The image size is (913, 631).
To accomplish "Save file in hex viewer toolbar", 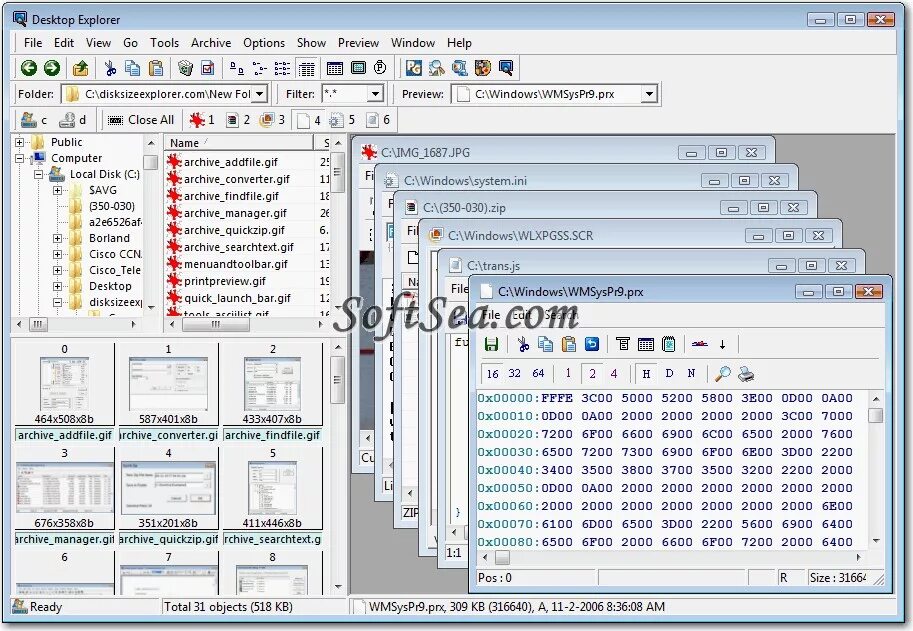I will coord(491,344).
